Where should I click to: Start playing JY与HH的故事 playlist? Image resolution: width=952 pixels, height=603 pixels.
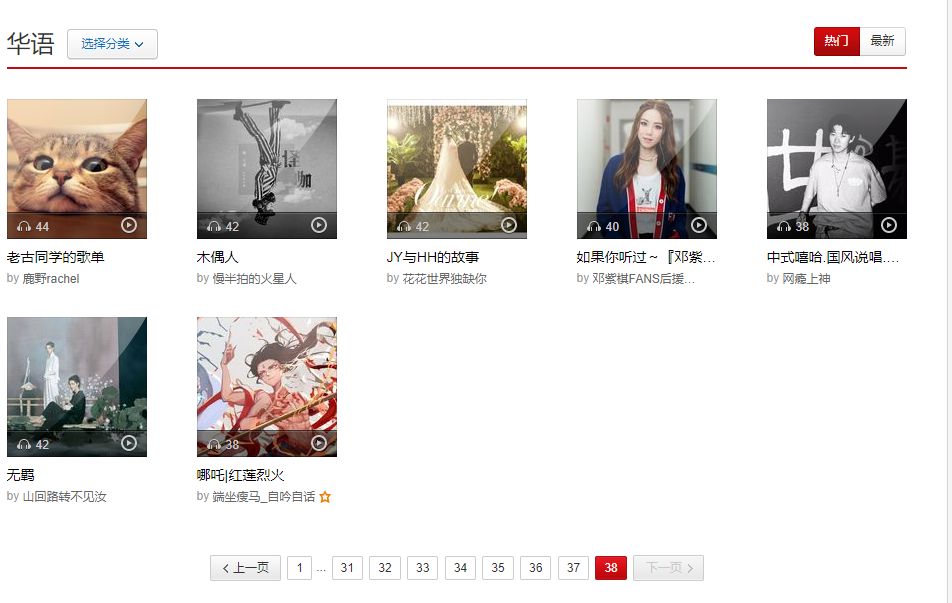pos(509,225)
